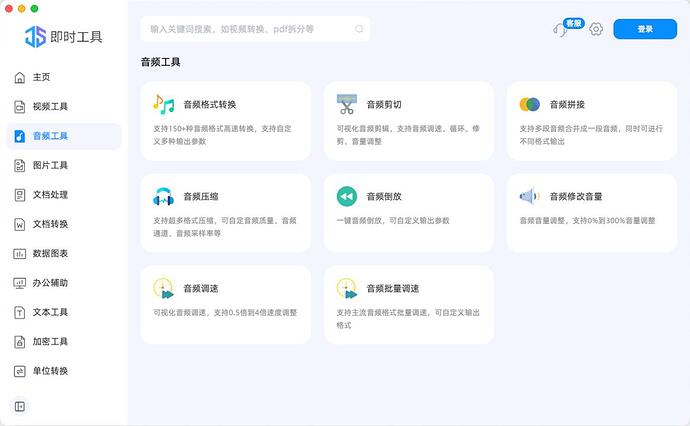Click the 音频拼接 overlapping circles icon

[529, 104]
